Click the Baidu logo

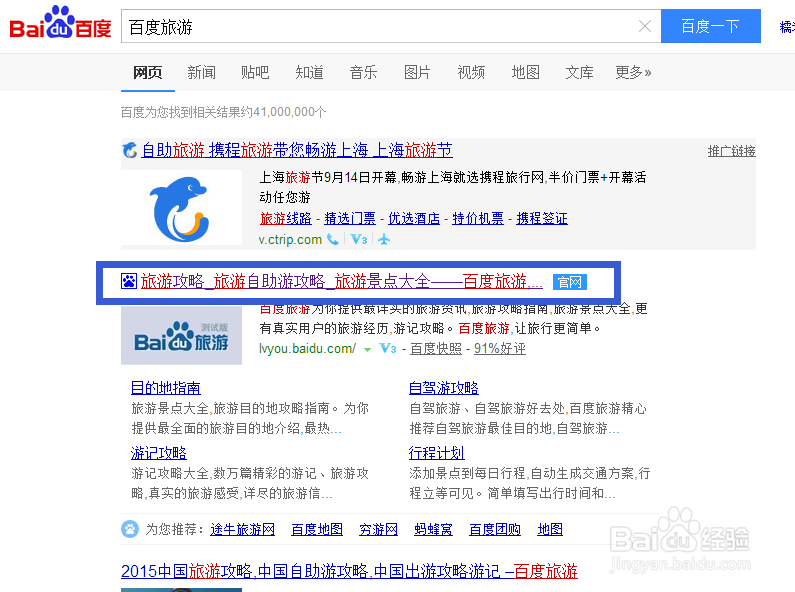point(60,23)
